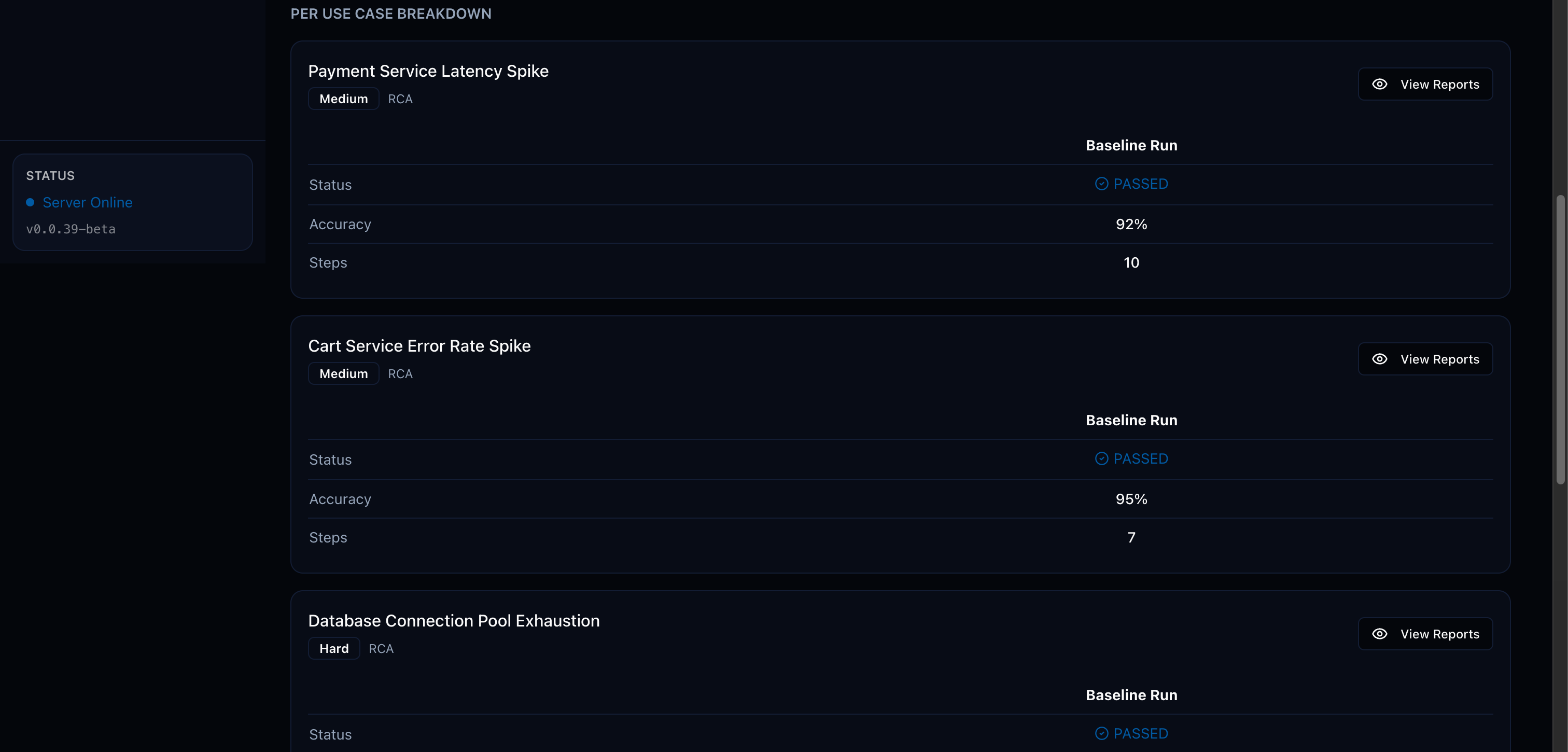Click the Medium badge under Cart Service
1568x752 pixels.
[343, 374]
